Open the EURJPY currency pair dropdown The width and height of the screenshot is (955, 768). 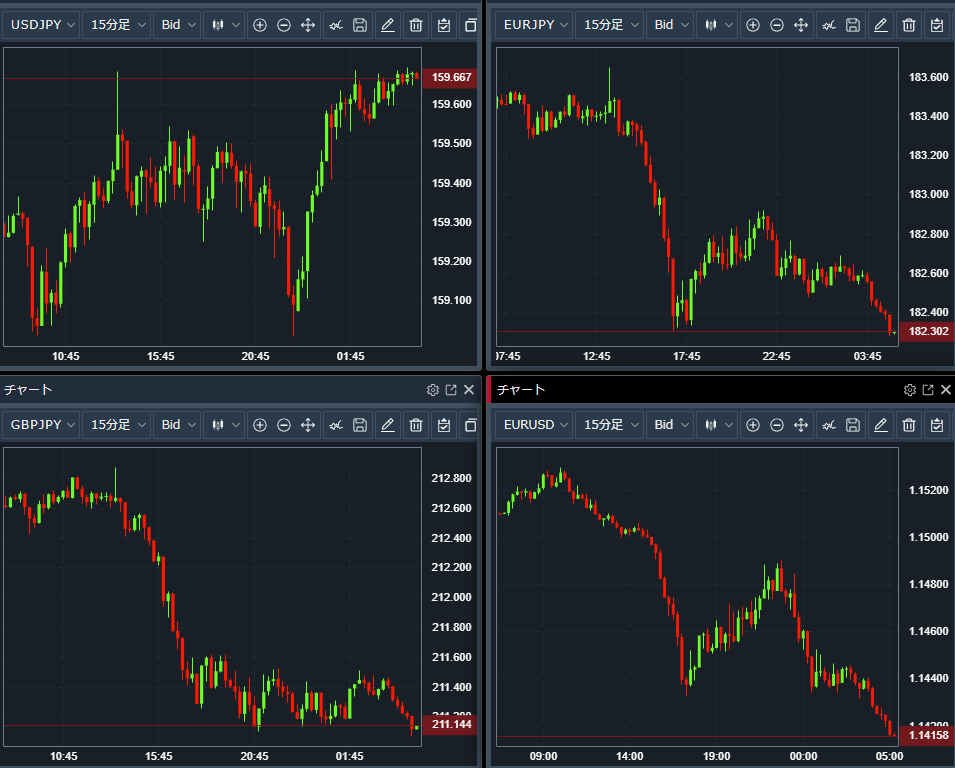tap(535, 25)
